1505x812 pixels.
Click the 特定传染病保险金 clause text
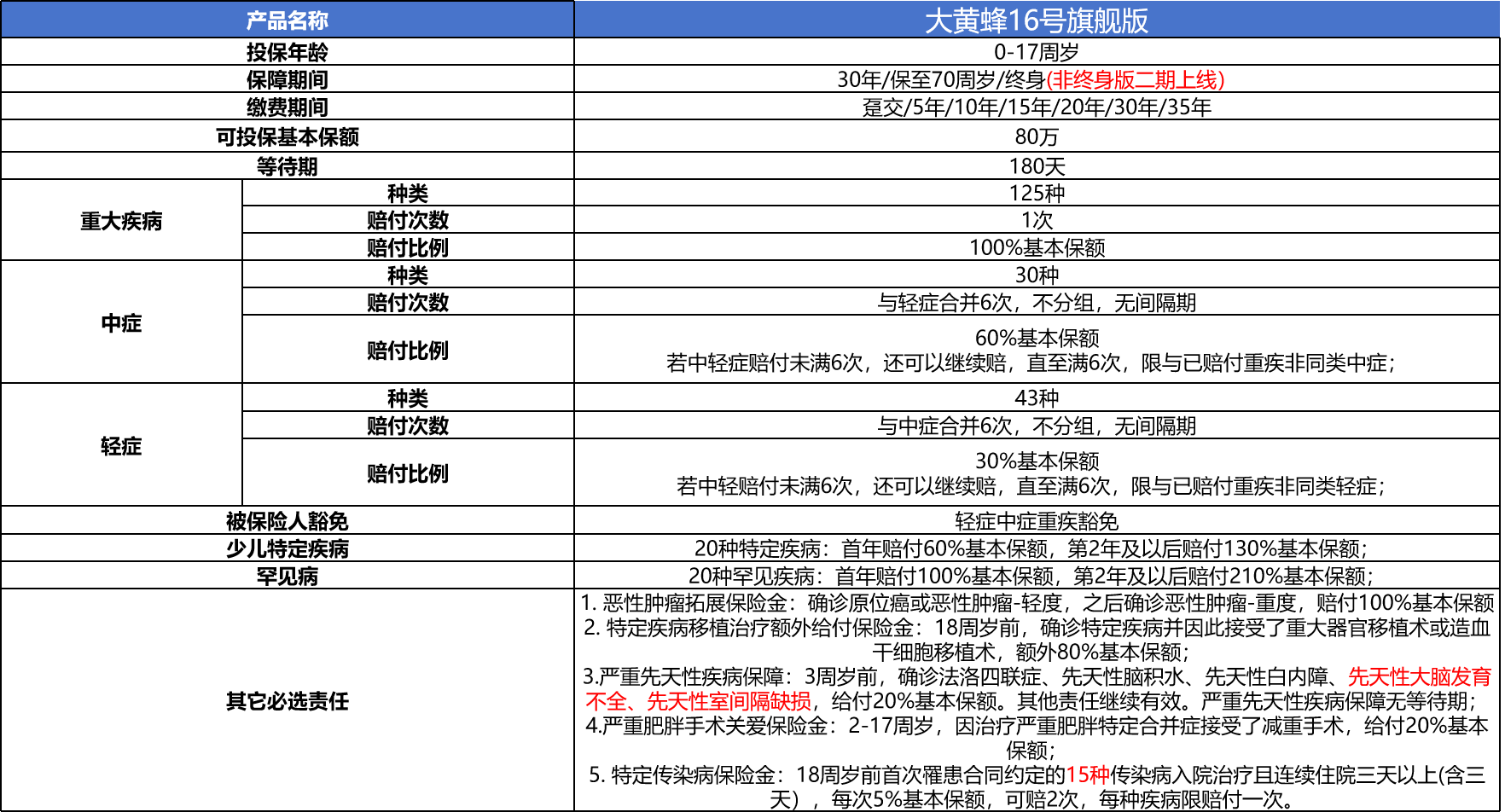(x=1037, y=787)
